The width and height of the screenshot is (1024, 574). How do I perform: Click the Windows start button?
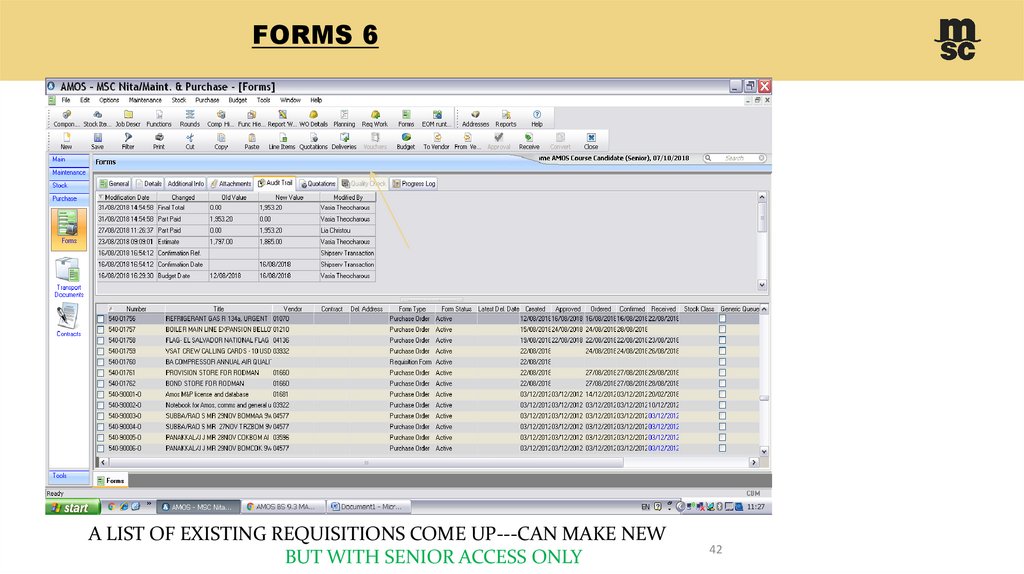click(x=72, y=507)
